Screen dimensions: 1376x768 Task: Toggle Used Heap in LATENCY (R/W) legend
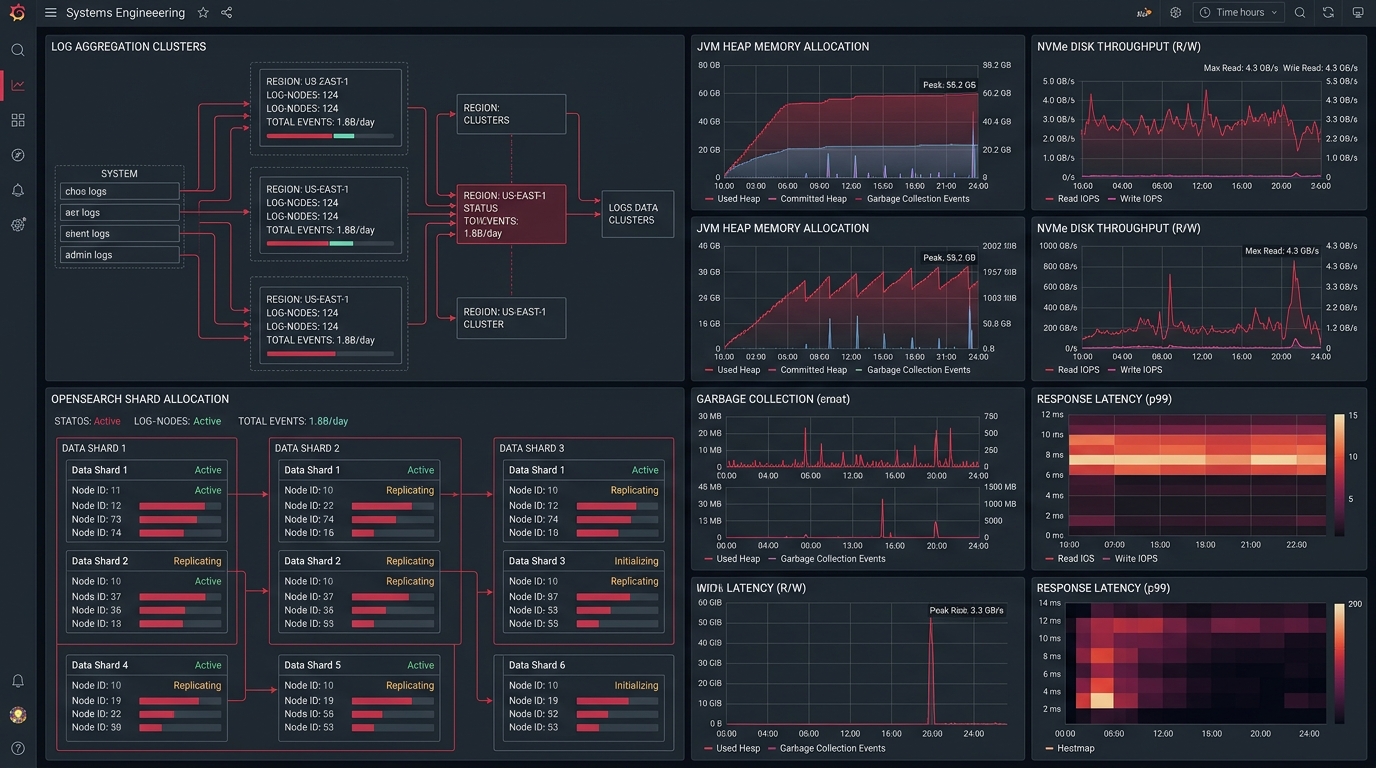[732, 748]
